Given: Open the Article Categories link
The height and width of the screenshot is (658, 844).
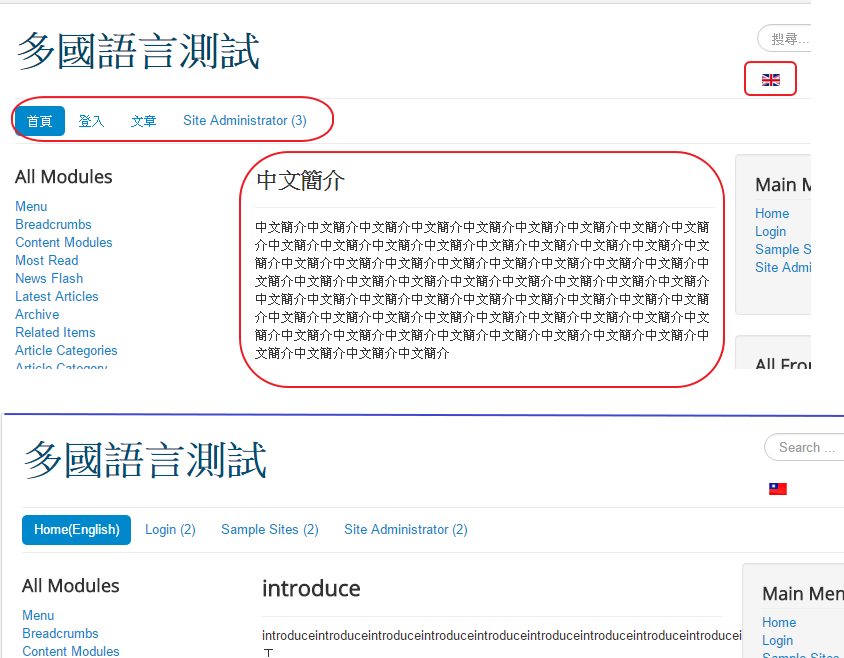Looking at the screenshot, I should pyautogui.click(x=66, y=350).
